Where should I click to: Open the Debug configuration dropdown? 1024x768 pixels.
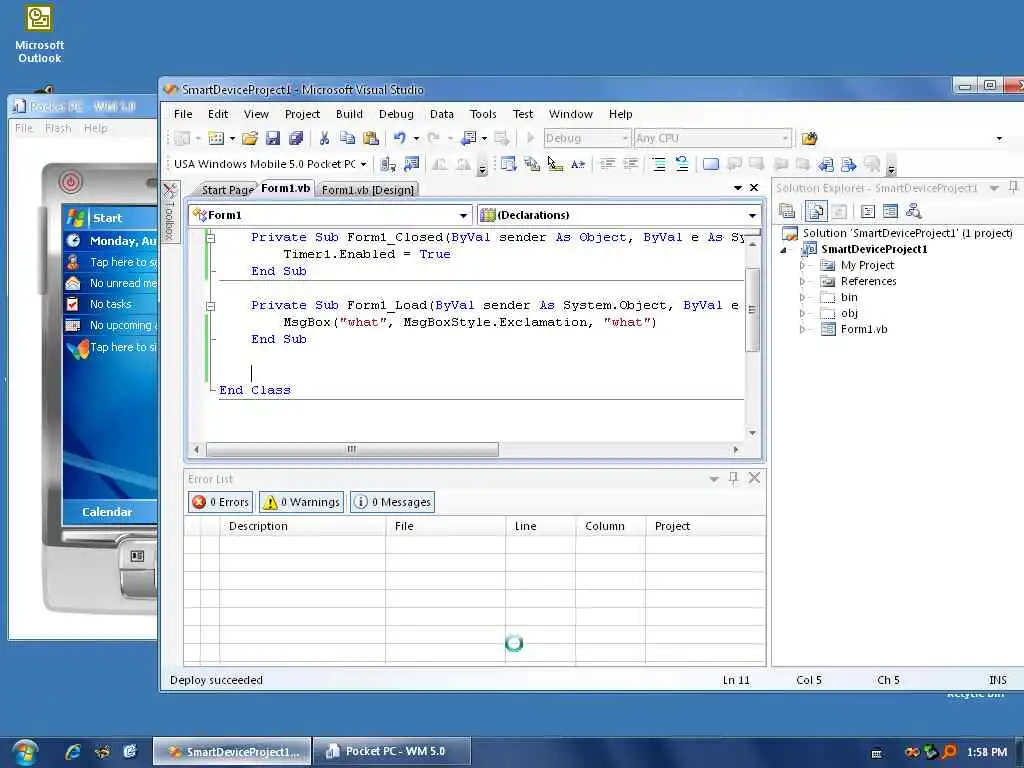624,138
